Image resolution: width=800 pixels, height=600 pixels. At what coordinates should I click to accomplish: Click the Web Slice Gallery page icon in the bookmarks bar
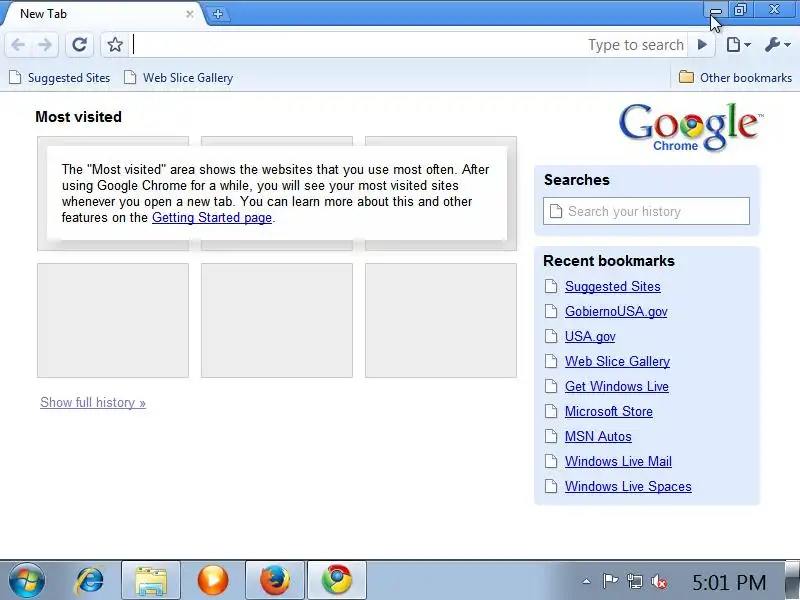[x=131, y=78]
